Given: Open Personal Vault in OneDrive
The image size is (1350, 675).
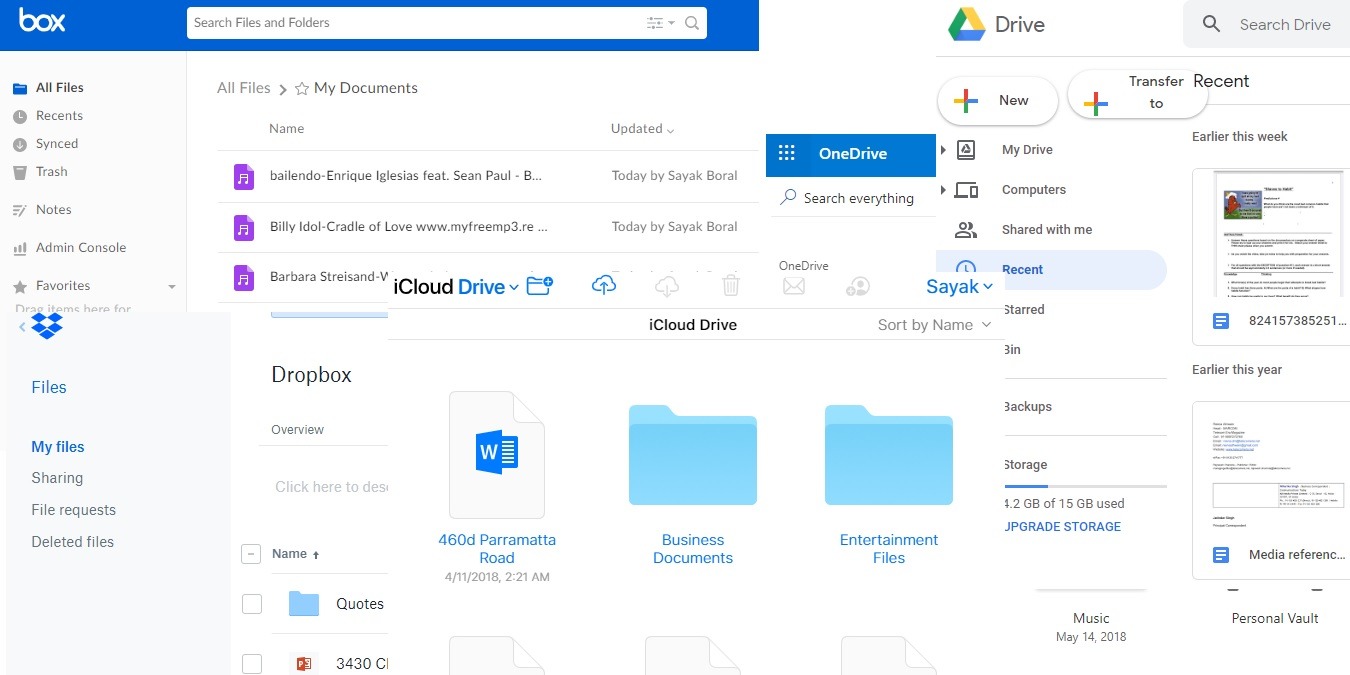Looking at the screenshot, I should point(1274,617).
